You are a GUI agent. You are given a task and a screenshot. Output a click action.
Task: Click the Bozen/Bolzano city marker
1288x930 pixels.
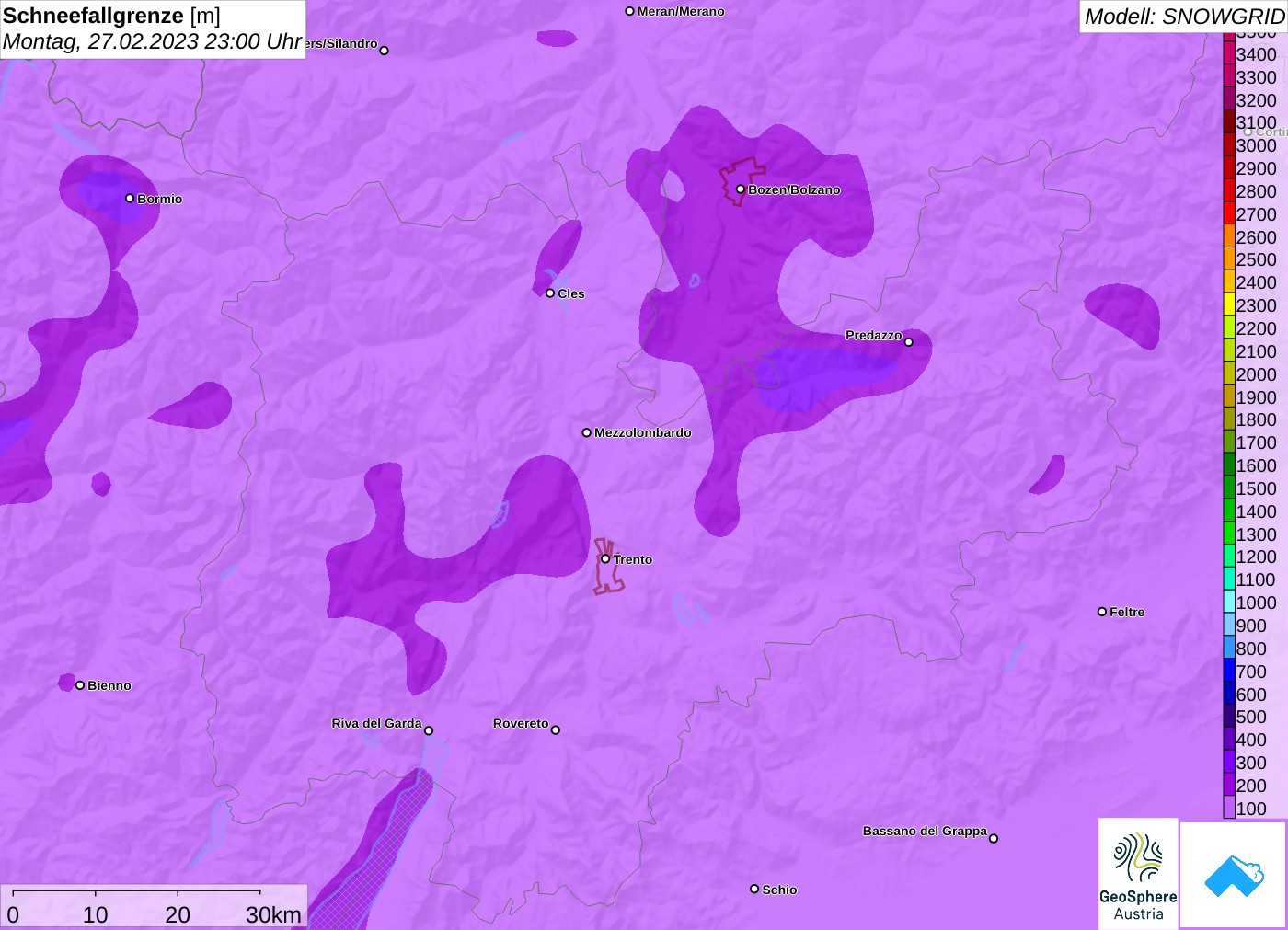[x=741, y=189]
